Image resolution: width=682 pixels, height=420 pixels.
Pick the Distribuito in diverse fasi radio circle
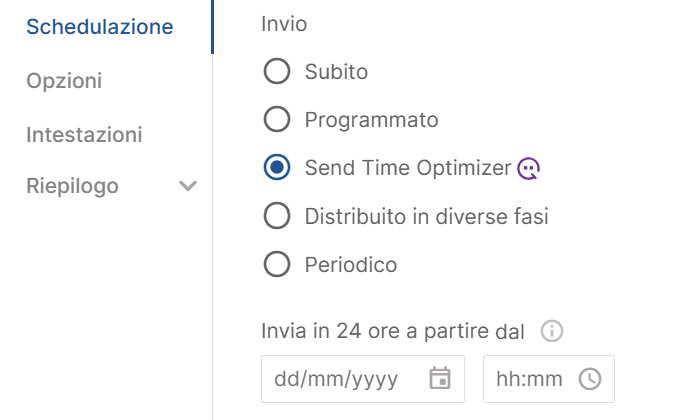coord(277,216)
